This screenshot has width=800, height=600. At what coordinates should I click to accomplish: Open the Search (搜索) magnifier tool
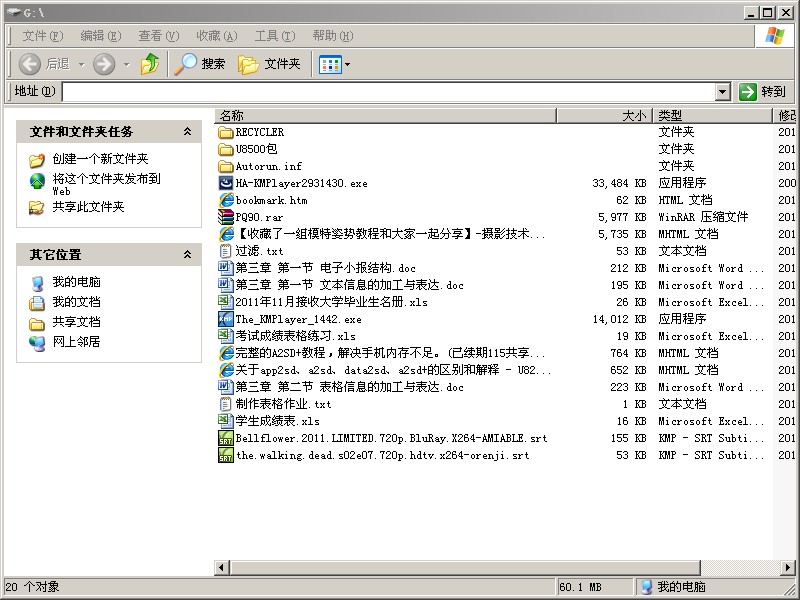(199, 64)
